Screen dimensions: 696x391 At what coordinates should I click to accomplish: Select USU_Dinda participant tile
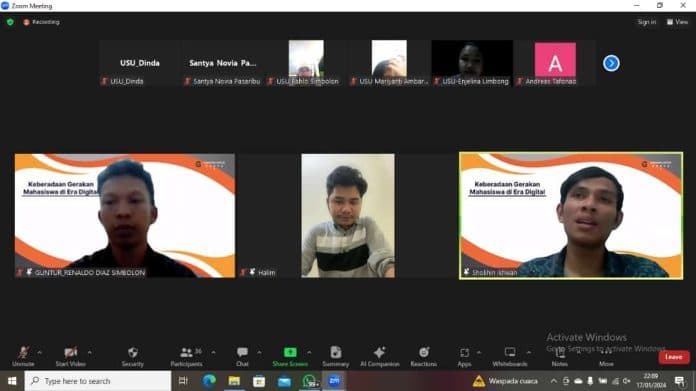[x=140, y=63]
